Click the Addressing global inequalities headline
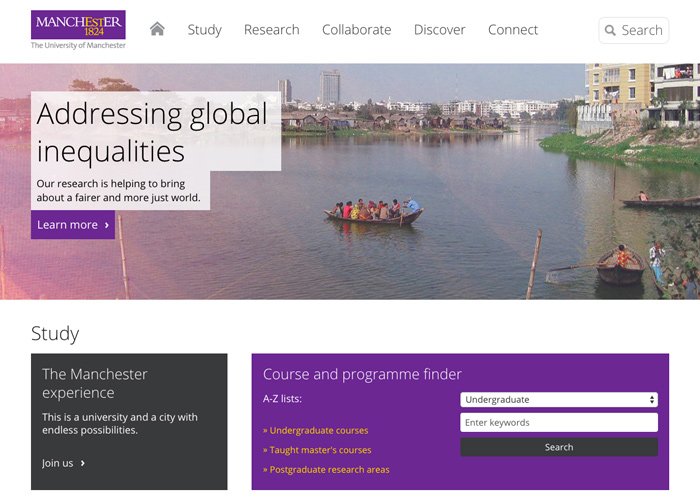Viewport: 700px width, 500px height. (152, 133)
